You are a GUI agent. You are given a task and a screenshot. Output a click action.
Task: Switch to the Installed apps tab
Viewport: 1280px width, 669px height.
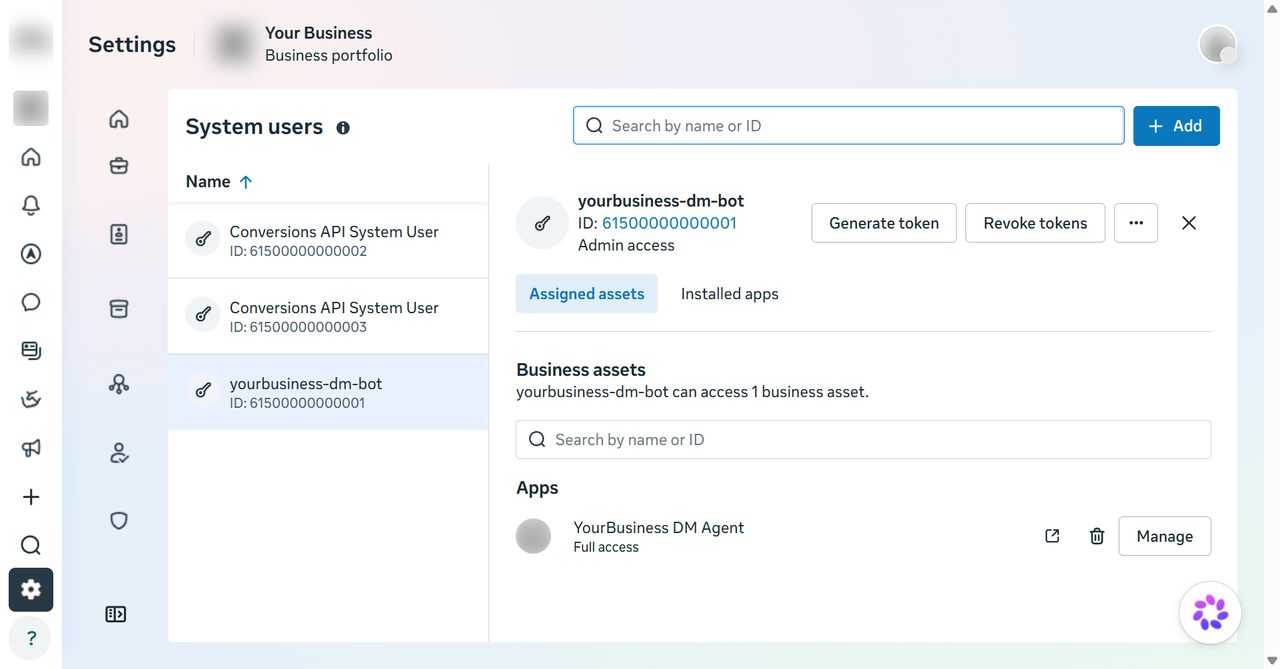[730, 294]
